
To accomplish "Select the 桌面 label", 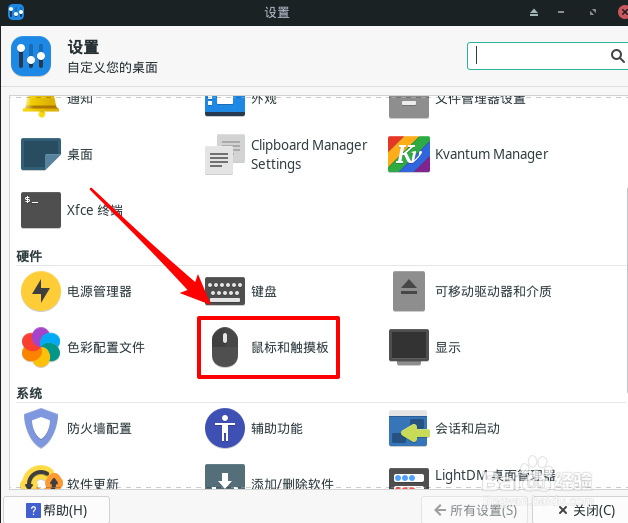I will [80, 155].
